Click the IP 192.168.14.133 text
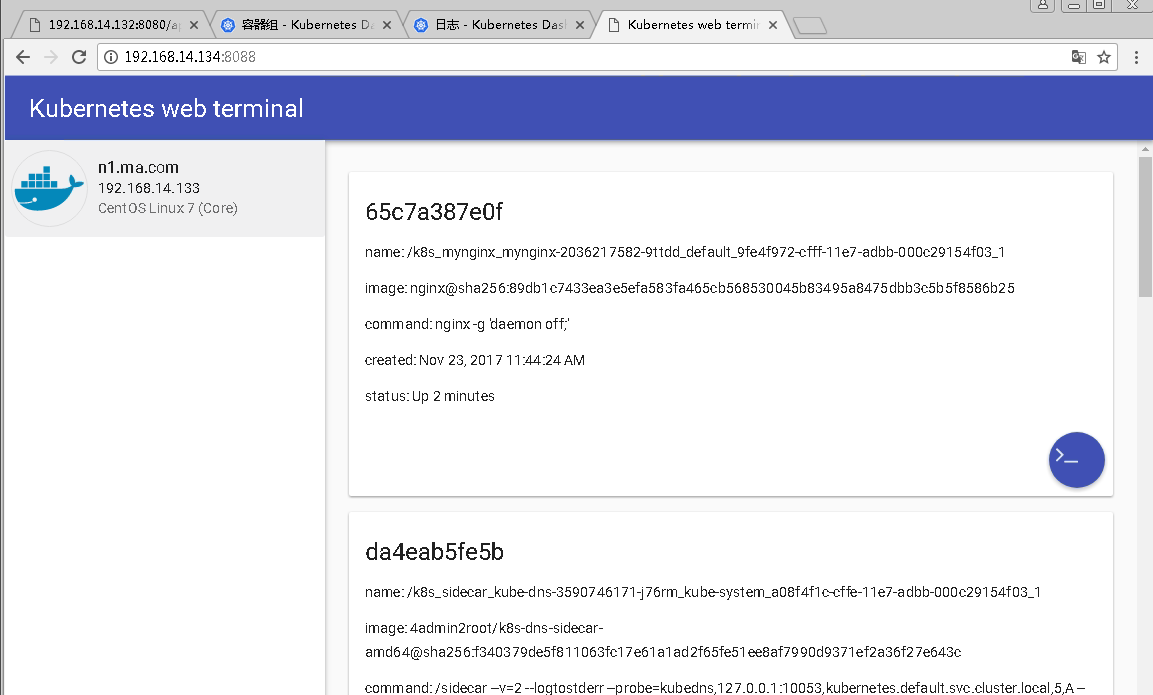Viewport: 1153px width, 695px height. coord(149,188)
